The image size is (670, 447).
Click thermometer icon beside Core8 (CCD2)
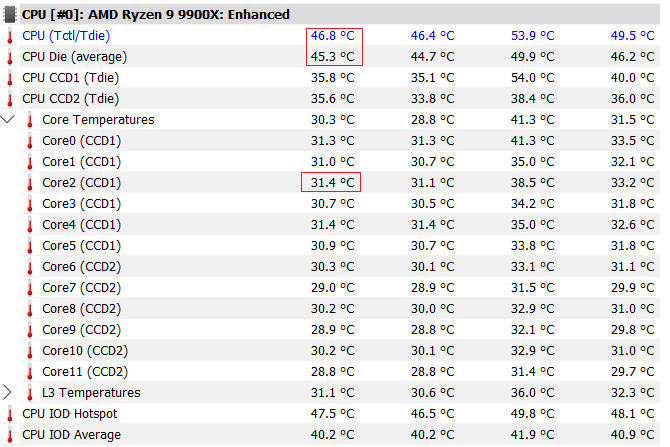pyautogui.click(x=30, y=309)
